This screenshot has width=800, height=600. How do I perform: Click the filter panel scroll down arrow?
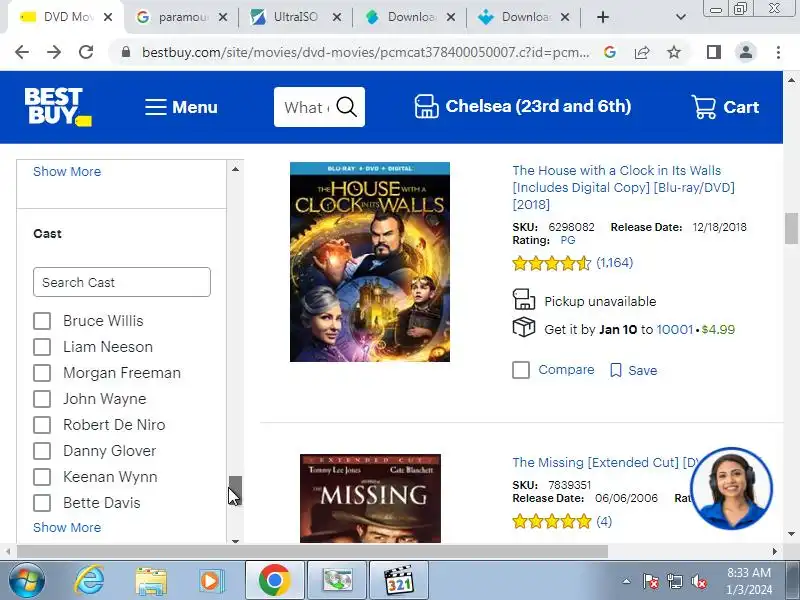click(x=235, y=540)
